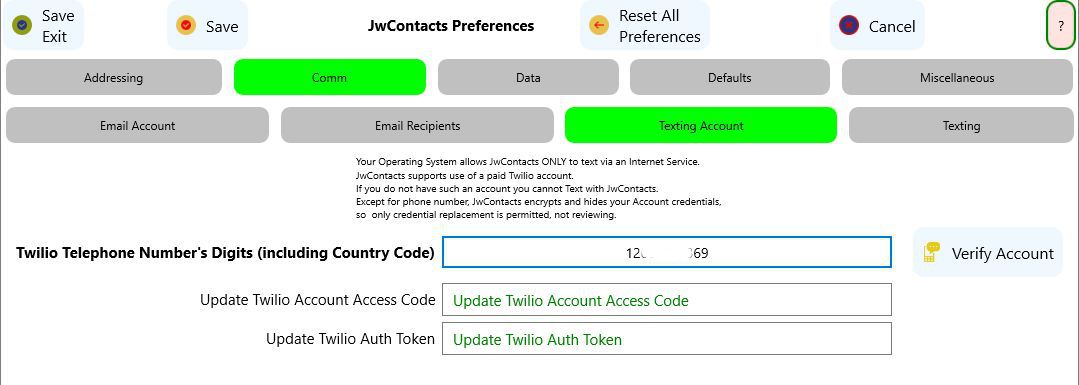Click the Cancel X icon
Viewport: 1079px width, 385px height.
(x=849, y=25)
